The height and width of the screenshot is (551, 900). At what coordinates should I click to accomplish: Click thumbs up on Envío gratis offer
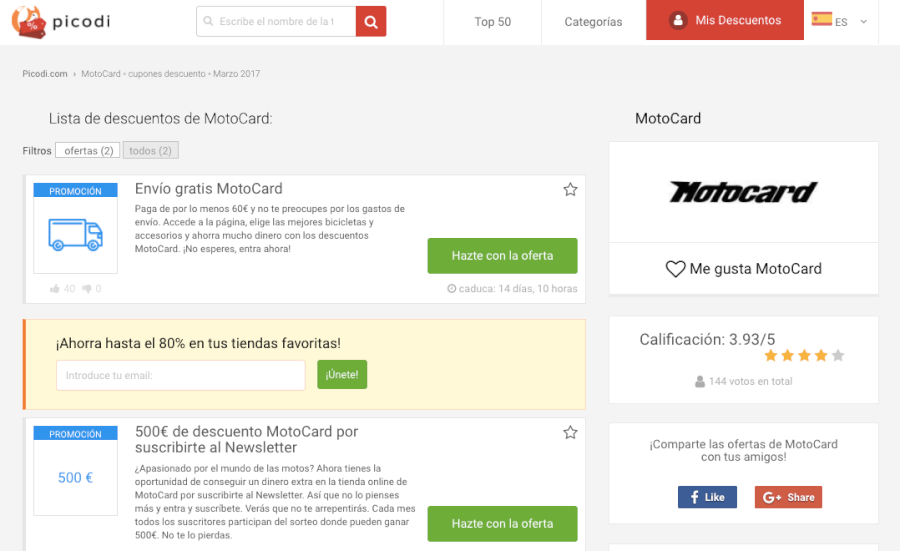(55, 289)
